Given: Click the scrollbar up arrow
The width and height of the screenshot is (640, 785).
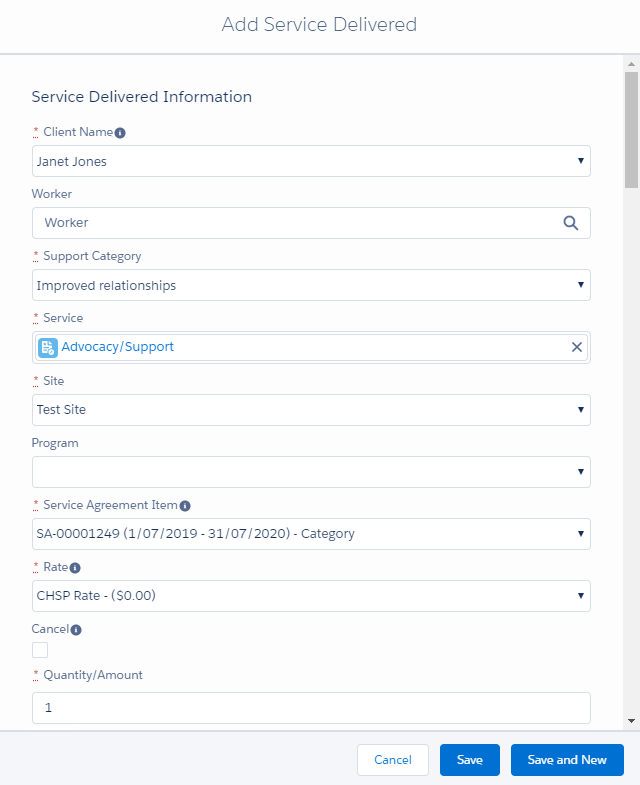Looking at the screenshot, I should click(x=631, y=65).
